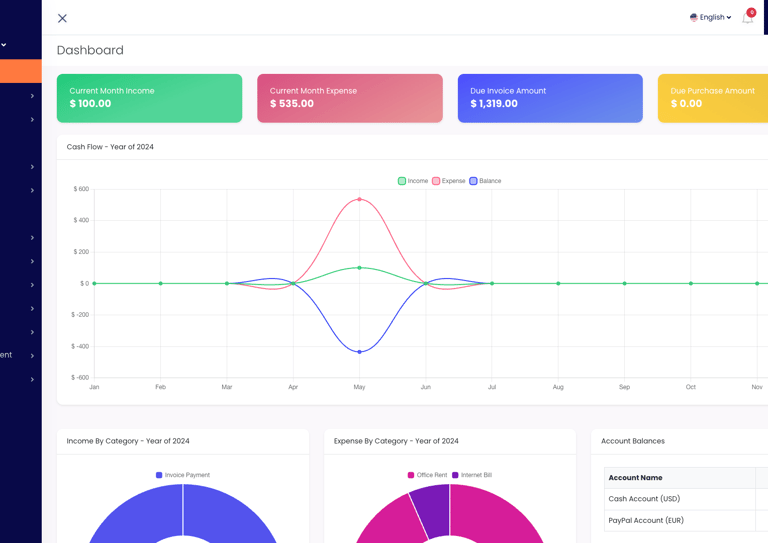Click the $ 100.00 income value

[x=90, y=103]
